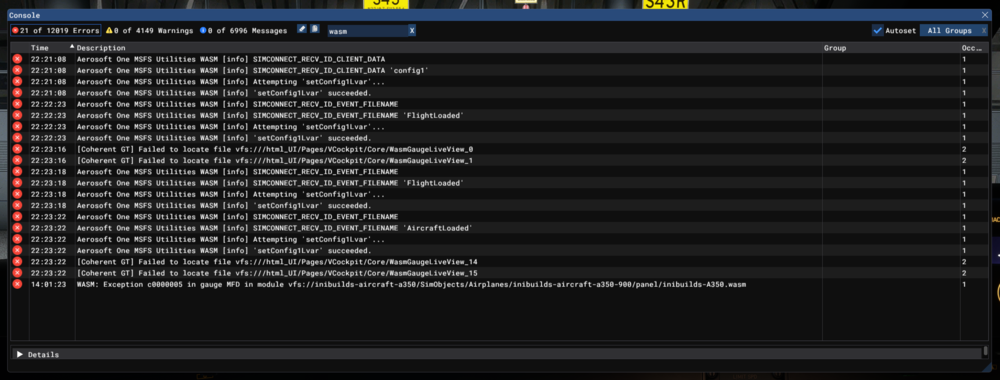
Task: Click error icon of the WasmGaugeLiveView_14 row
Action: pos(17,261)
